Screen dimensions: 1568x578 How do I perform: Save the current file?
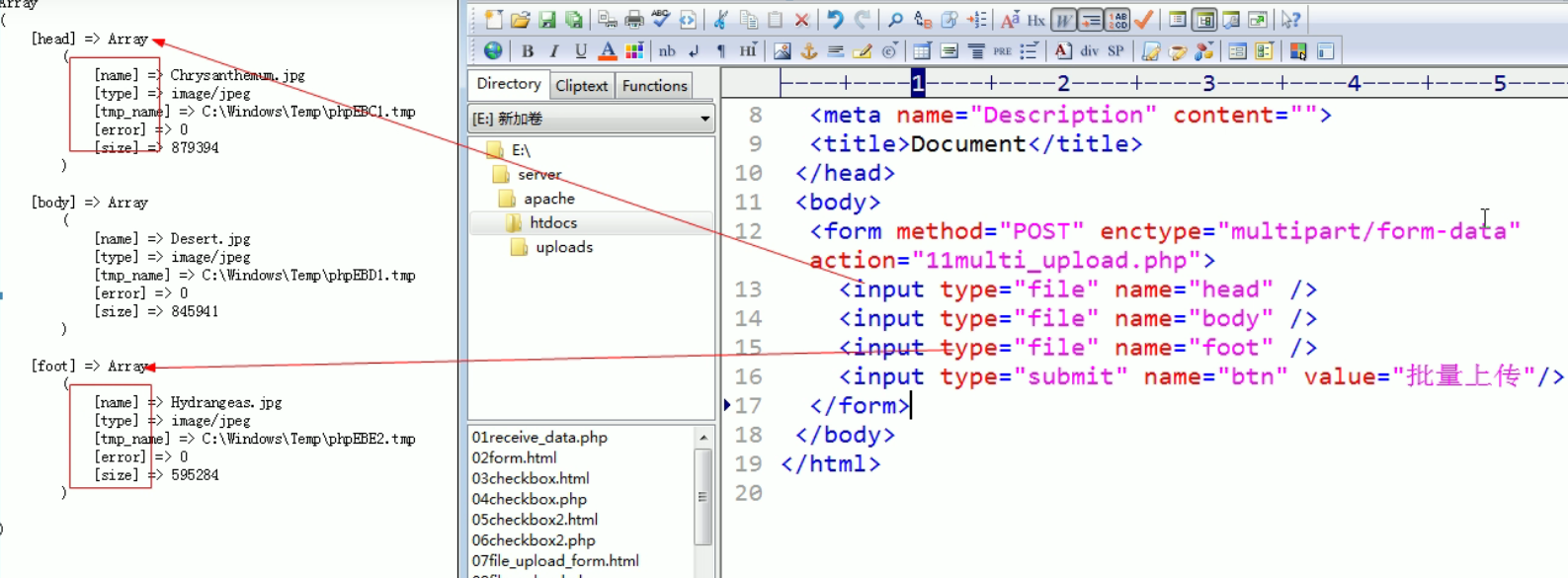tap(546, 20)
